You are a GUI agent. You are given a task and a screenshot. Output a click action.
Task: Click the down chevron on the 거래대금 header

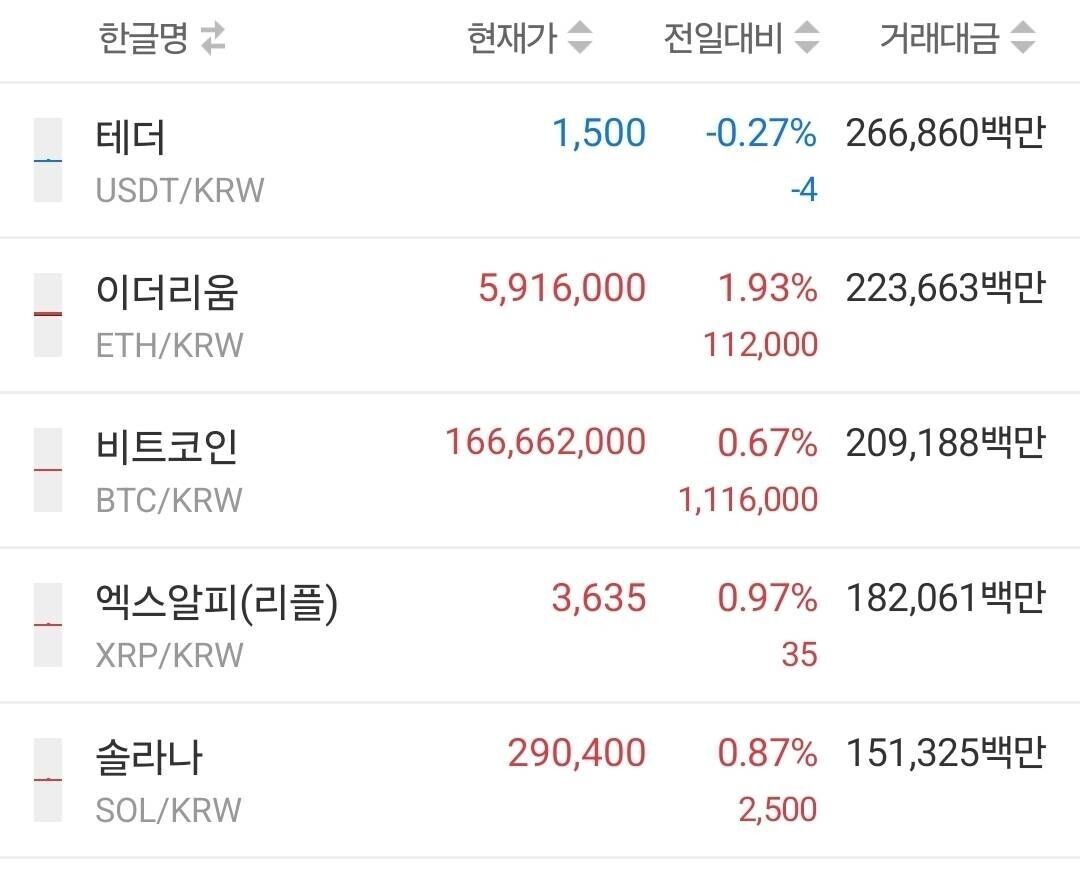pyautogui.click(x=1022, y=46)
